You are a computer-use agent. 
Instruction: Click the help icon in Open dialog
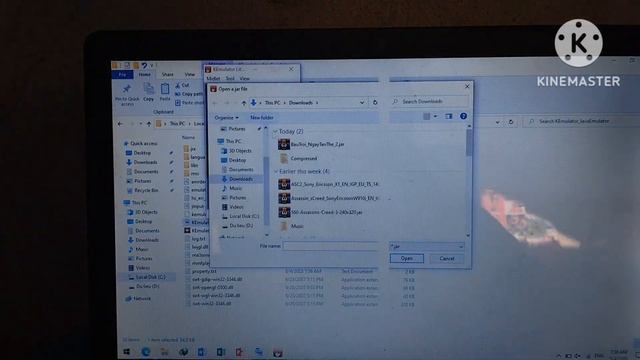pos(463,116)
